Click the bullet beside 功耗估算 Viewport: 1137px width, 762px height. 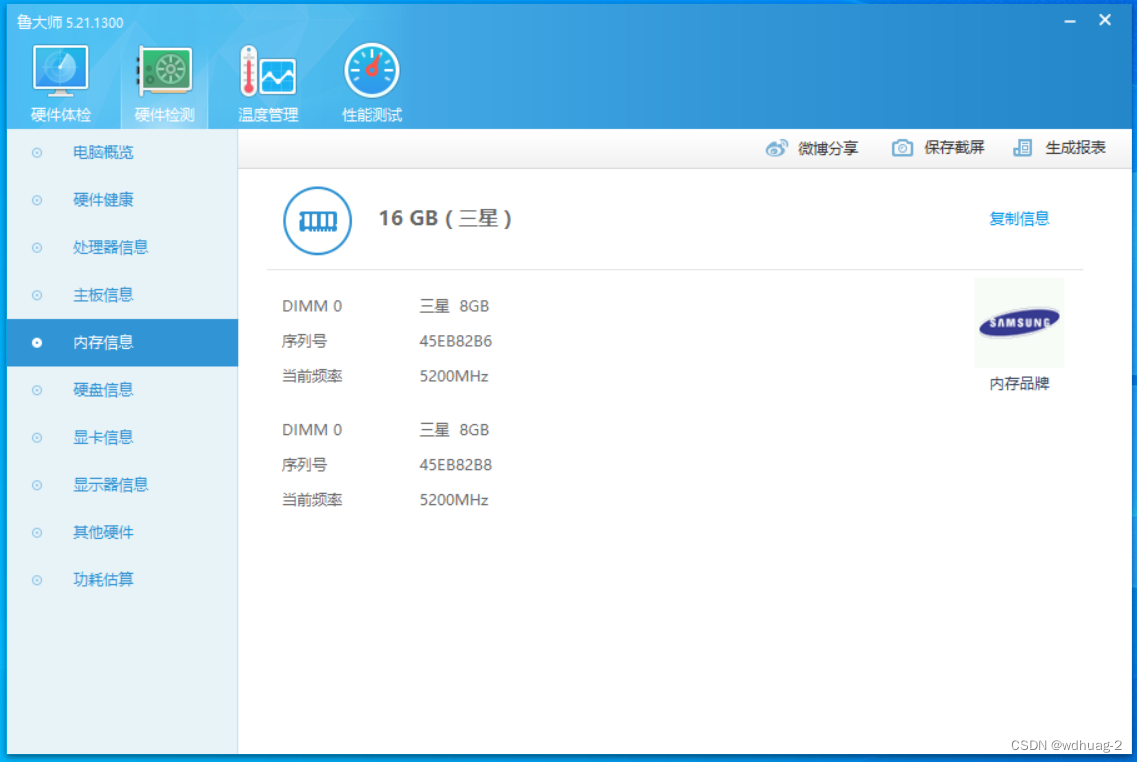click(37, 580)
